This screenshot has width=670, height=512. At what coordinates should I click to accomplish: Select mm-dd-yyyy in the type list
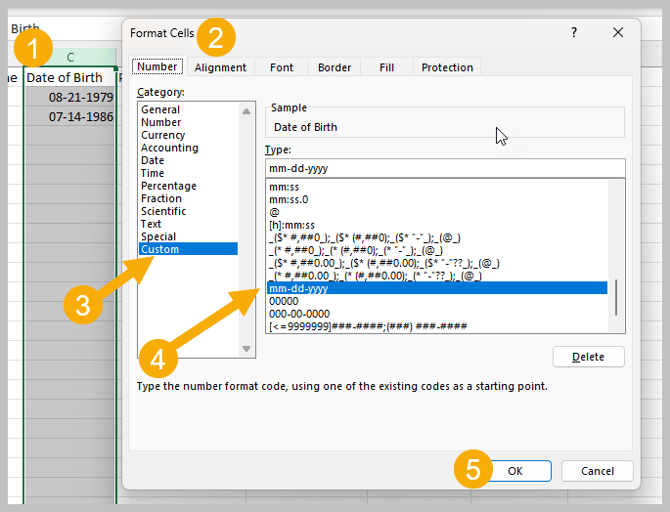437,288
